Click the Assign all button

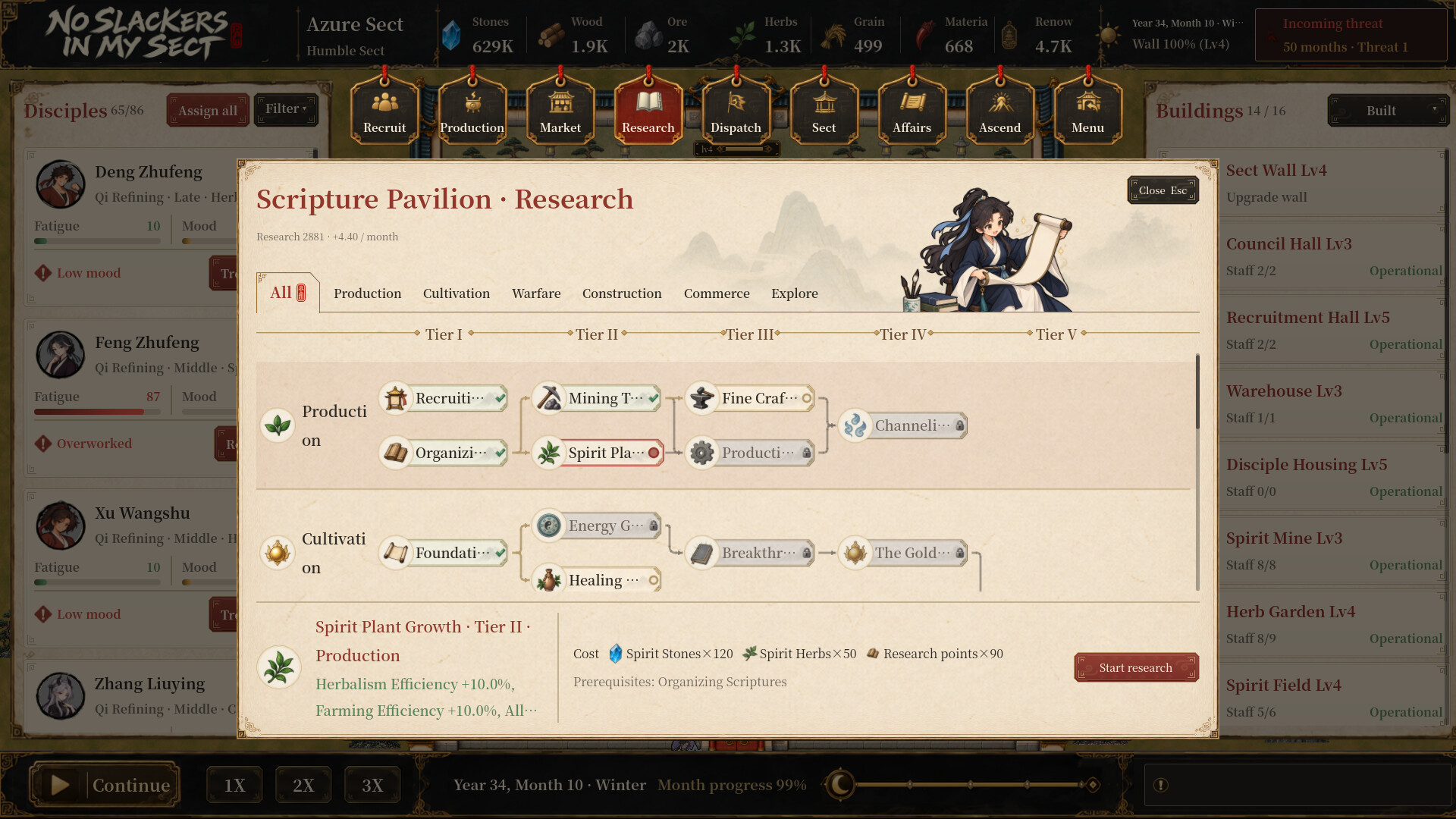[208, 111]
